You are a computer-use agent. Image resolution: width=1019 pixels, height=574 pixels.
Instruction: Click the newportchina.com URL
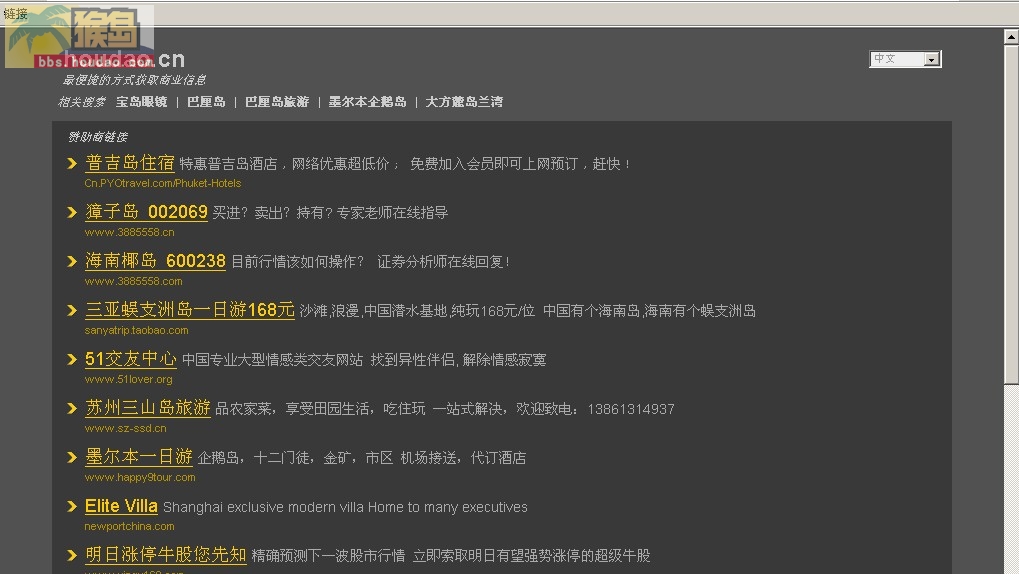point(129,526)
